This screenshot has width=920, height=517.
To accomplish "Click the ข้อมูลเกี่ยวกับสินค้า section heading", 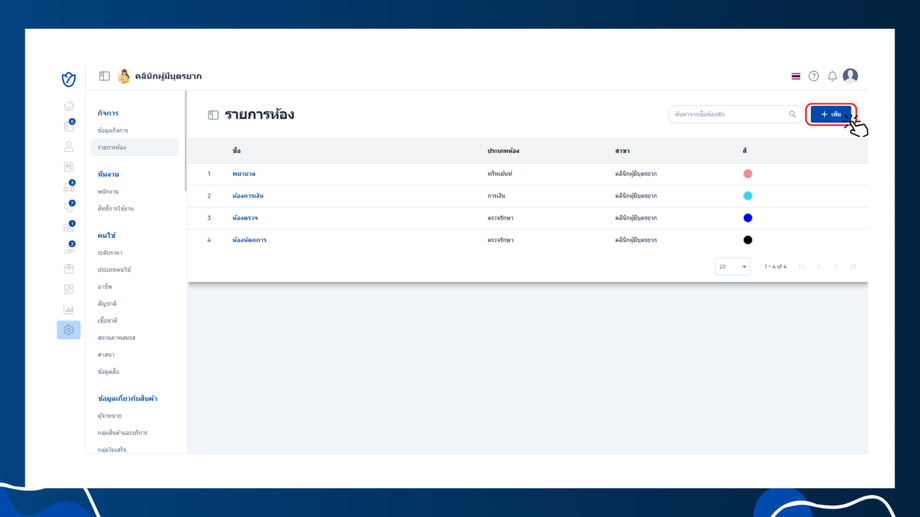I will pyautogui.click(x=127, y=398).
